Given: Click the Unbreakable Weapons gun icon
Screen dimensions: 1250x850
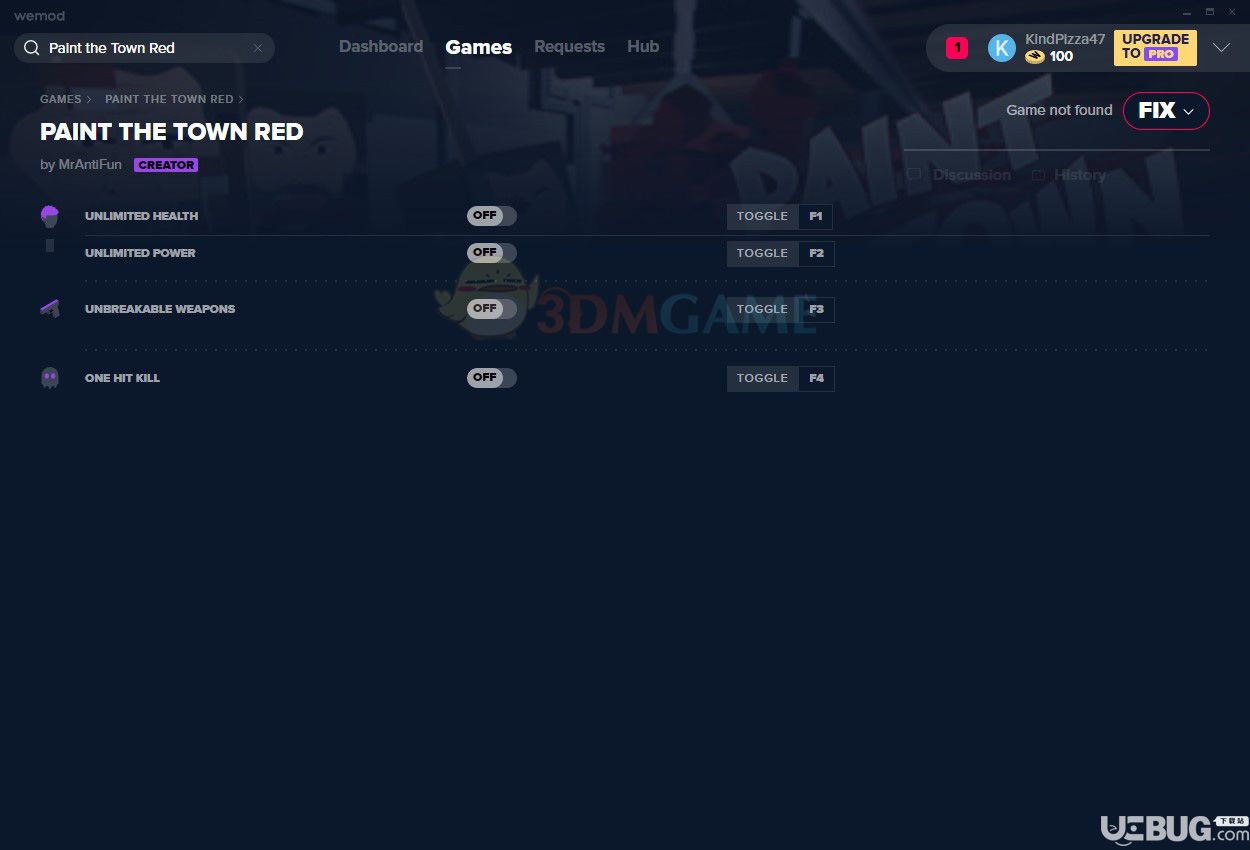Looking at the screenshot, I should (x=50, y=309).
